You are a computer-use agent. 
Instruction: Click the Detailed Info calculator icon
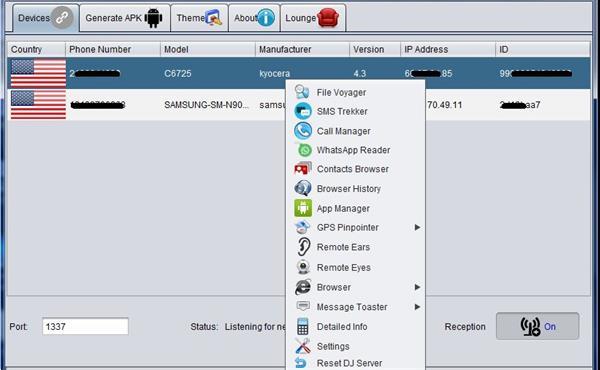coord(303,326)
